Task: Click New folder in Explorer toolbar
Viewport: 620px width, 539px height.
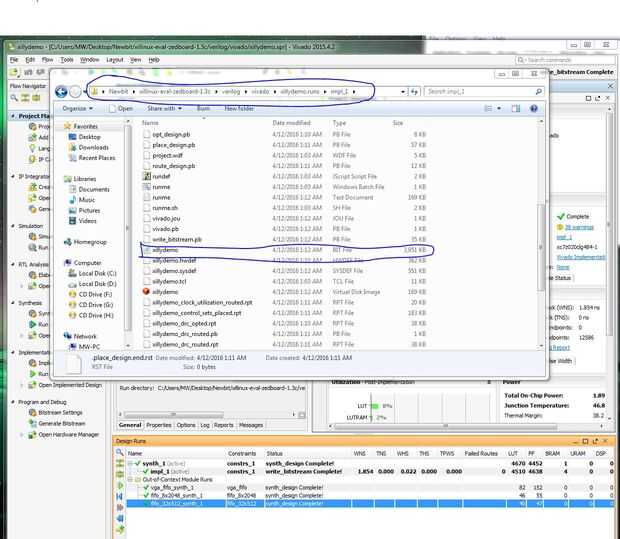Action: coord(239,108)
